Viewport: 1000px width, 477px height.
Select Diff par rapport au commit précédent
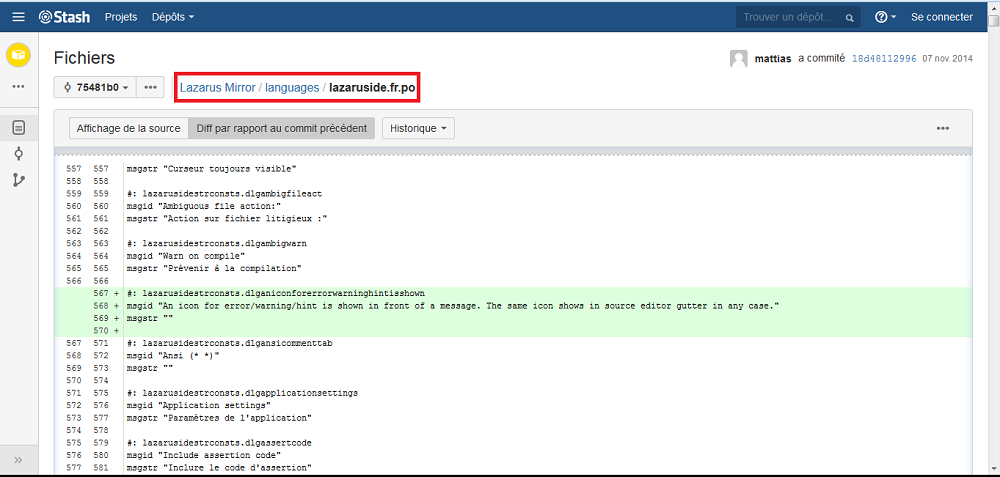coord(282,128)
